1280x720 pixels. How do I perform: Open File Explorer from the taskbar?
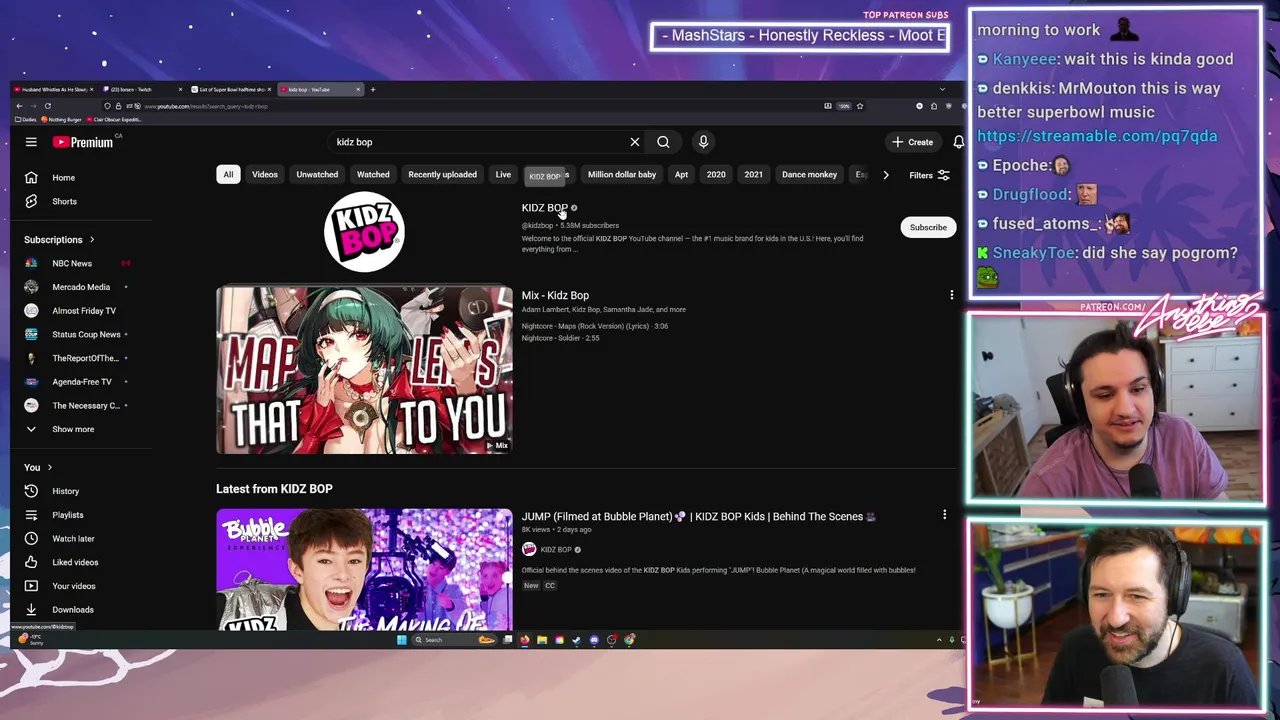542,640
